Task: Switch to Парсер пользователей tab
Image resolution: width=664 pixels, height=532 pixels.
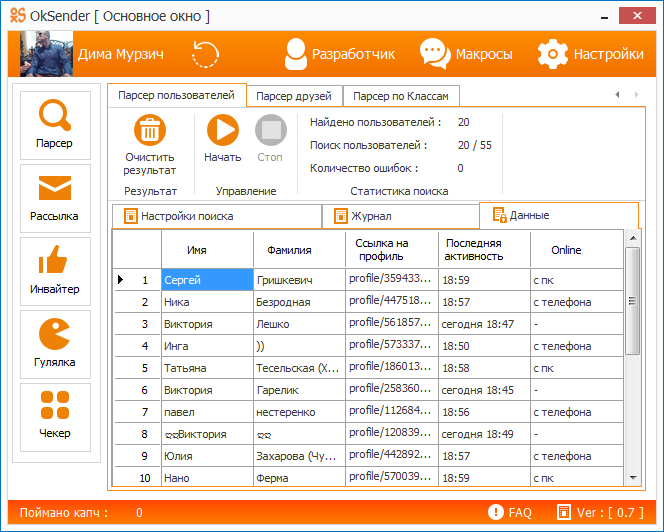Action: tap(177, 95)
